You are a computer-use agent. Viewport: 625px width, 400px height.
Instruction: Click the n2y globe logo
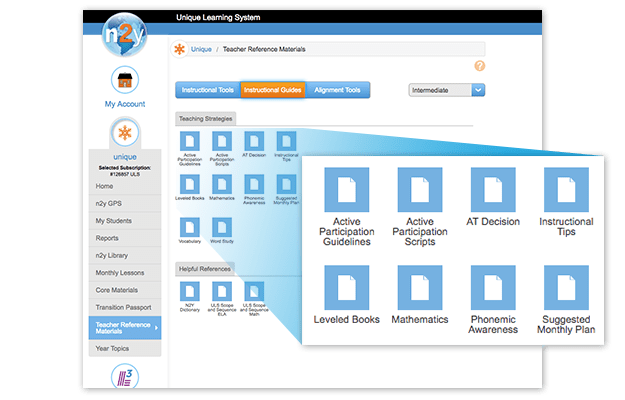pos(124,35)
